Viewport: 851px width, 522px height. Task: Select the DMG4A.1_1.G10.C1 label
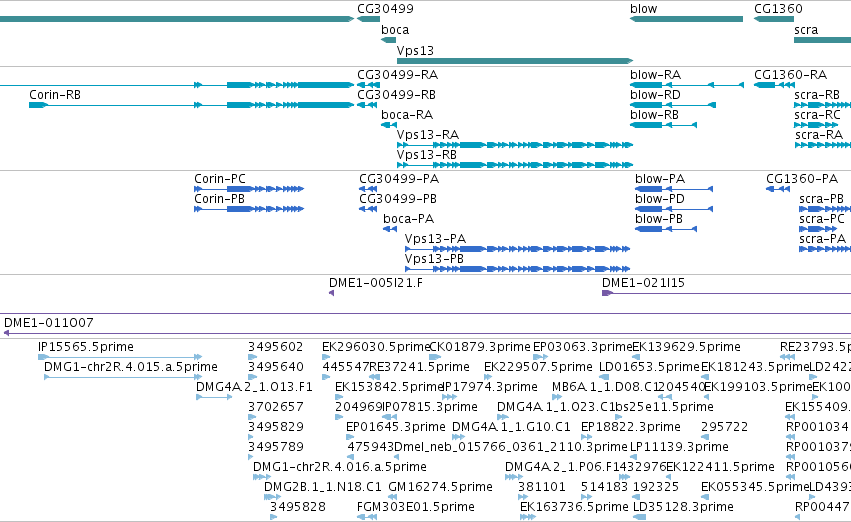pos(511,428)
